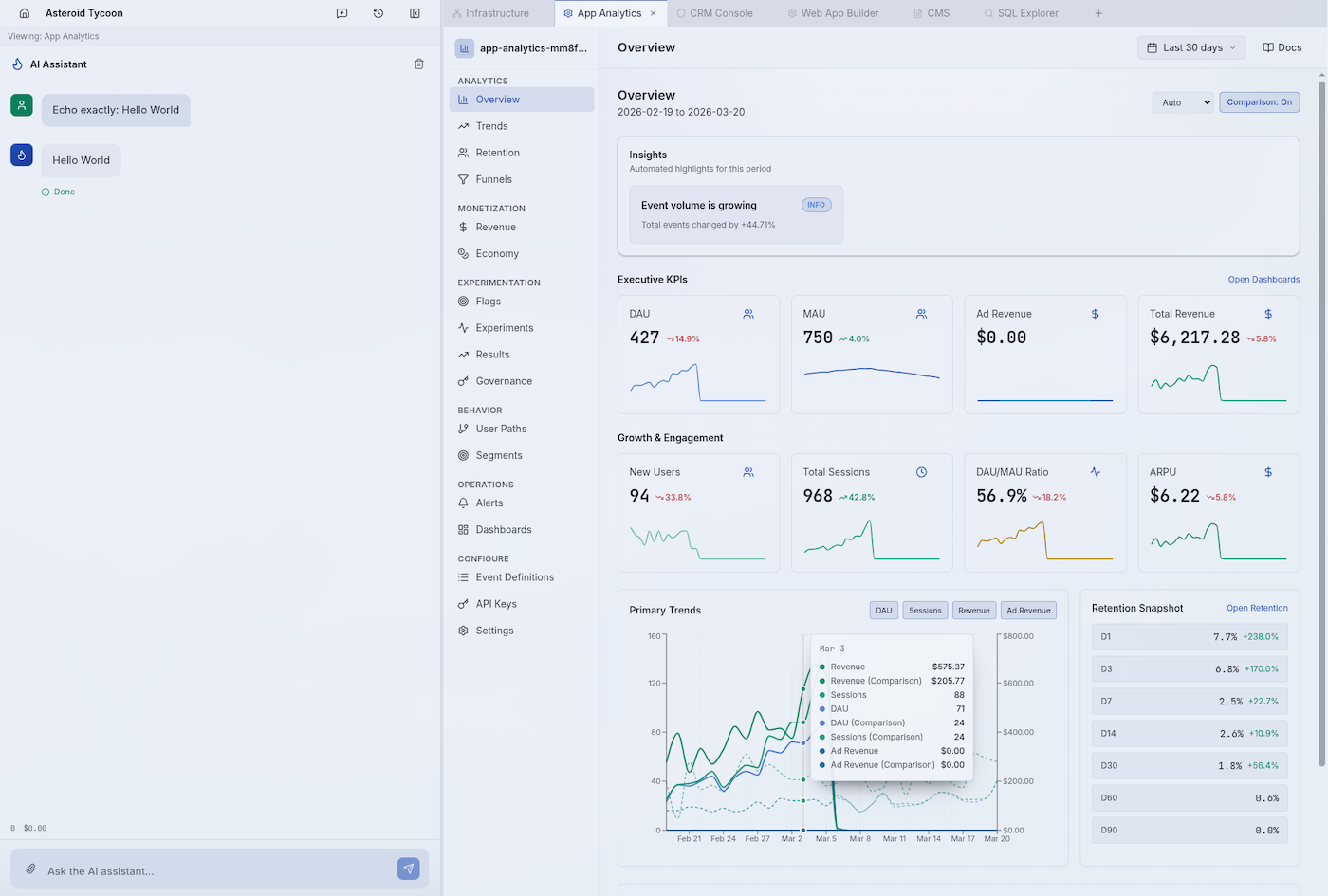Select Funnels in the Analytics sidebar
1328x896 pixels.
click(x=493, y=179)
